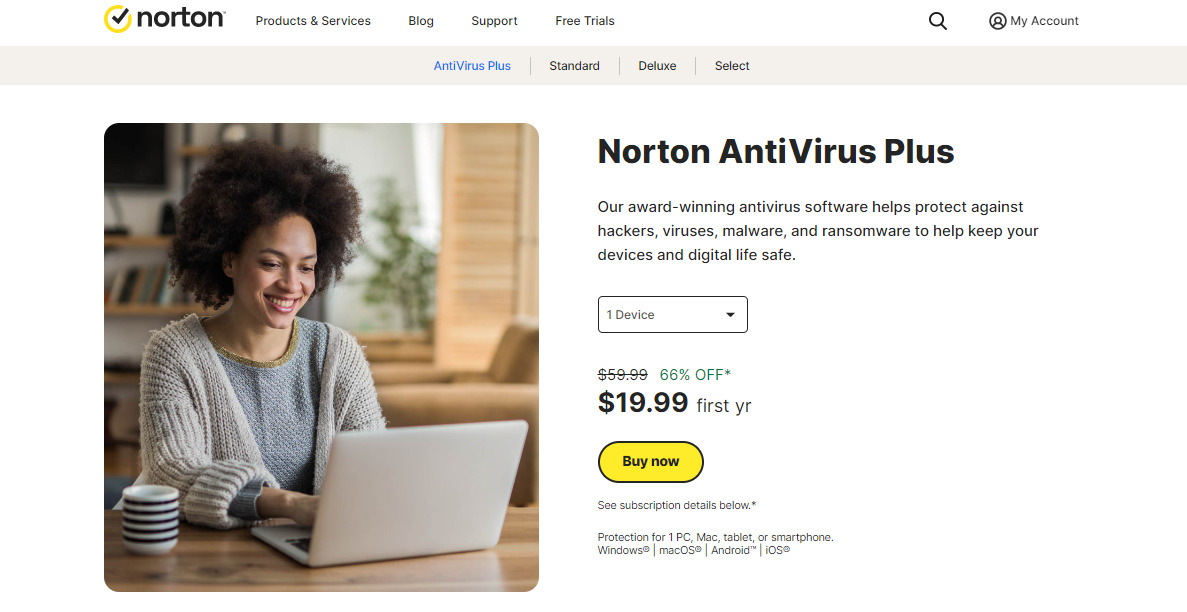The height and width of the screenshot is (612, 1187).
Task: Open the Support menu item
Action: pyautogui.click(x=494, y=21)
